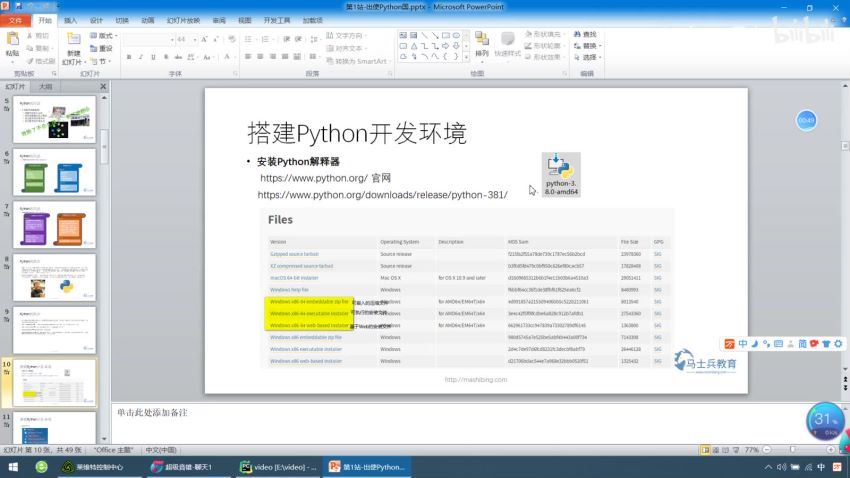Click Increase Indent icon
The width and height of the screenshot is (850, 478).
[x=298, y=40]
